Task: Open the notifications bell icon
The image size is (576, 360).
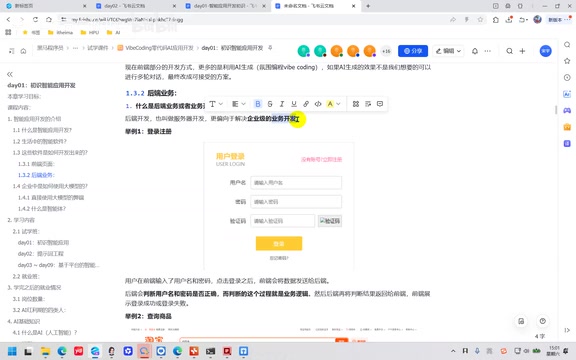Action: click(x=475, y=51)
